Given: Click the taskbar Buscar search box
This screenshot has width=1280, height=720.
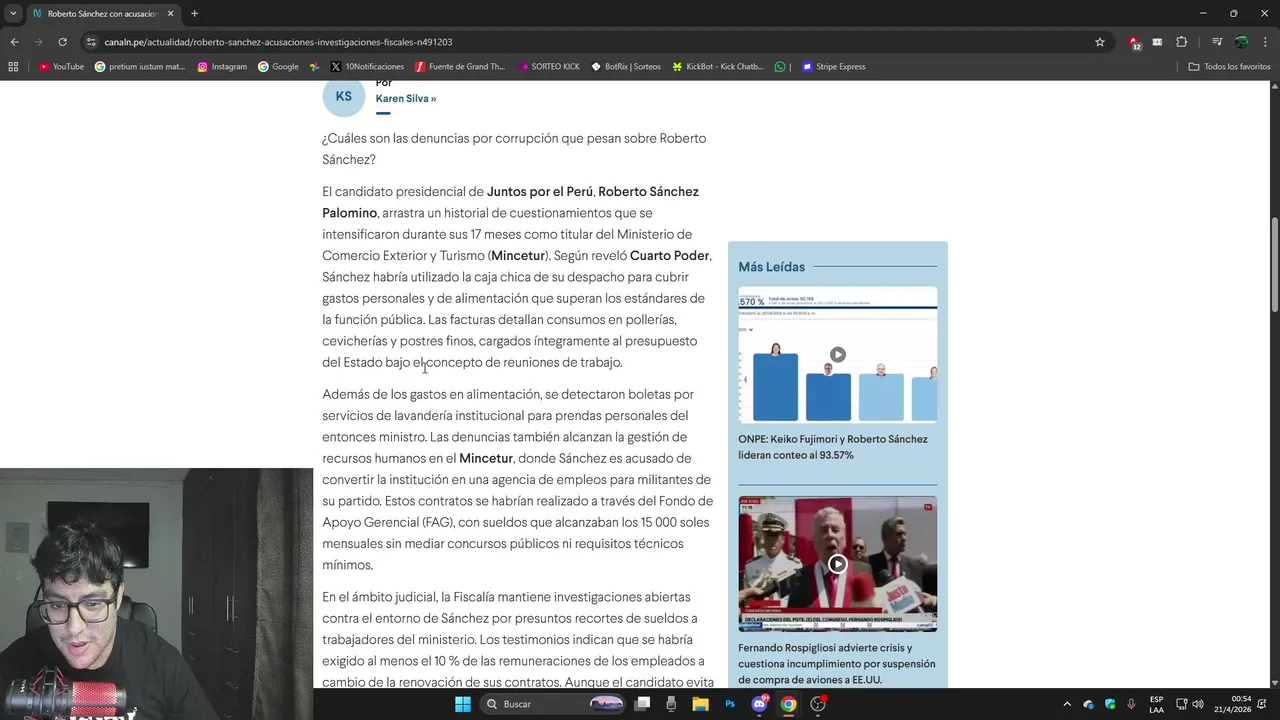Looking at the screenshot, I should [x=553, y=704].
